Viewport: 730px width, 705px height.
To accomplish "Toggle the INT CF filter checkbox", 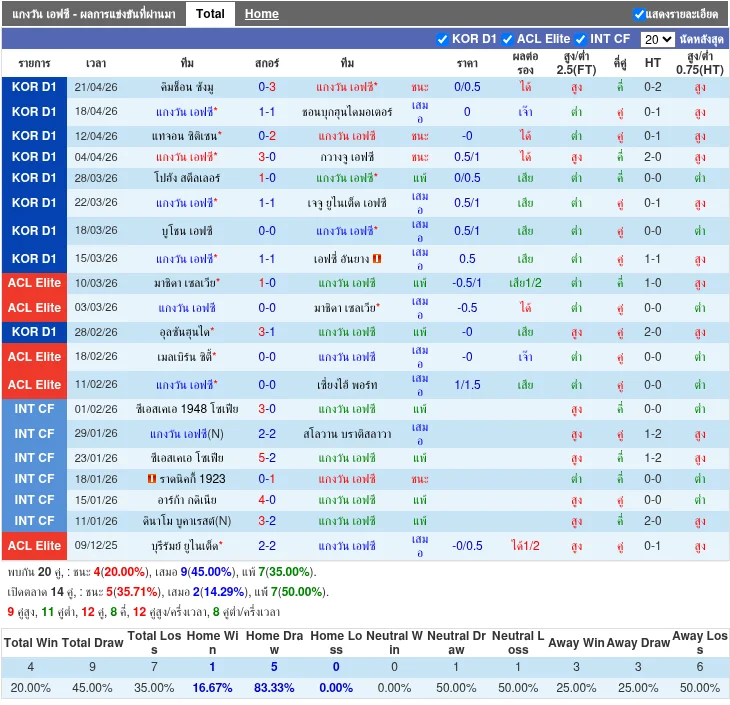I will [581, 39].
